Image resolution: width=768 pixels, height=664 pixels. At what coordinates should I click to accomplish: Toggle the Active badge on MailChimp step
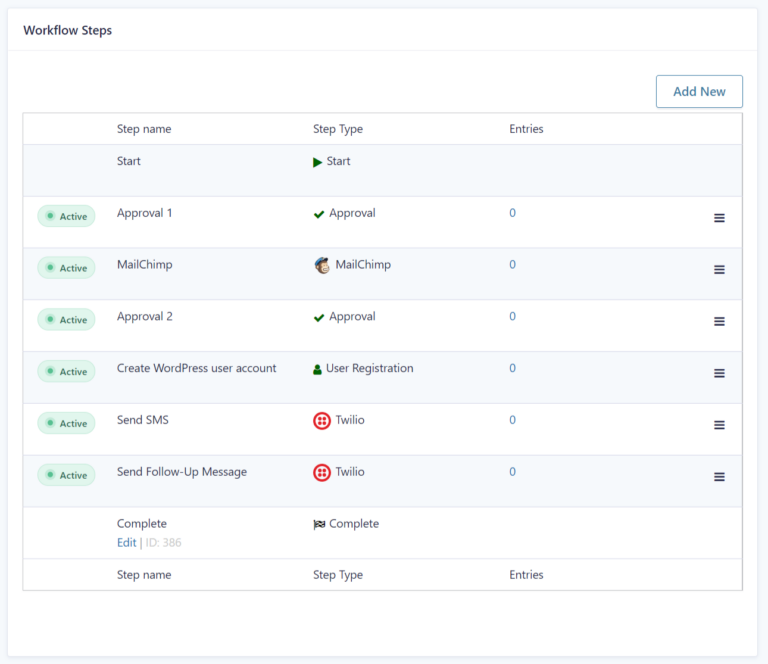coord(66,268)
